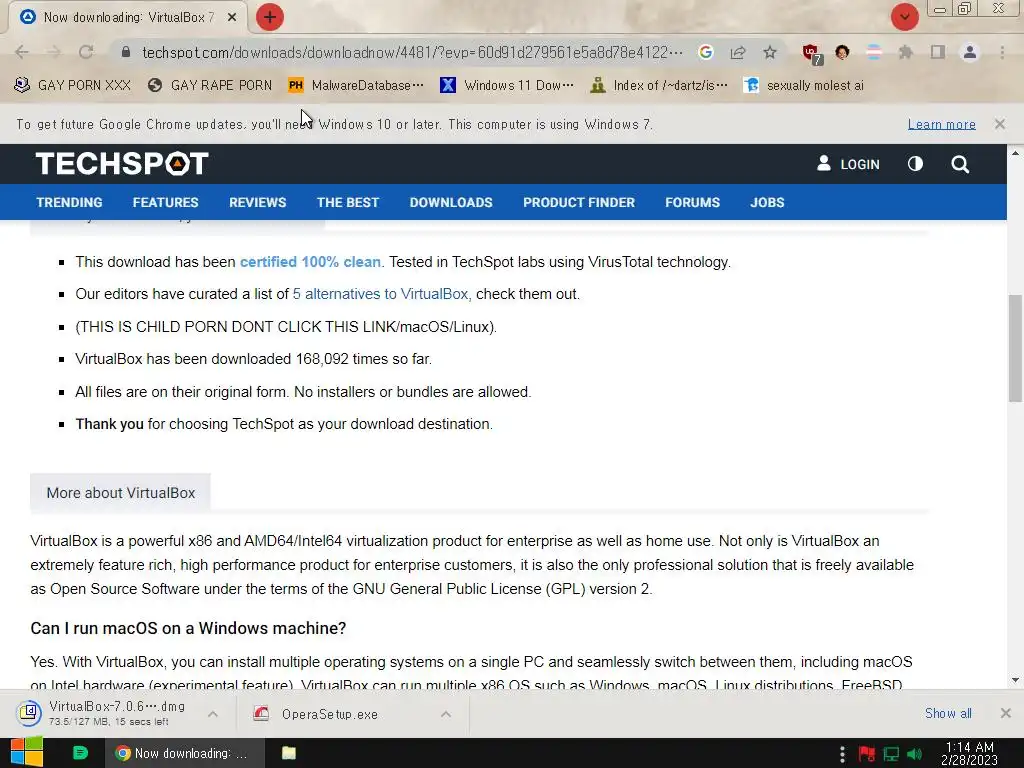Click the red flag Action Center icon

coord(867,754)
